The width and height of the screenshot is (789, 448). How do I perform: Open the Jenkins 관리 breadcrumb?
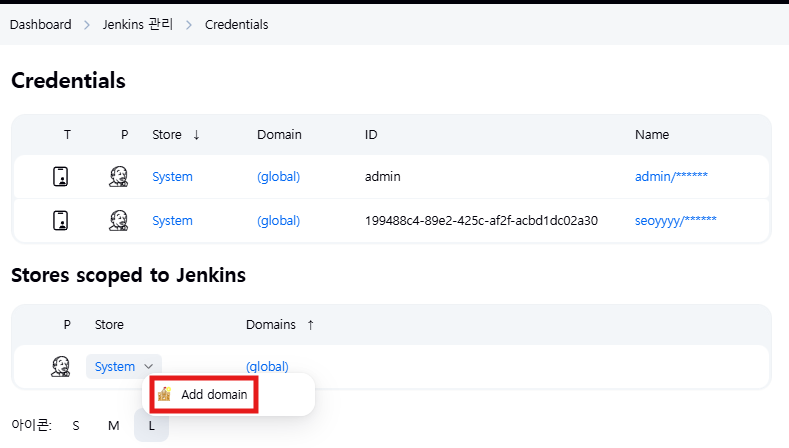138,24
